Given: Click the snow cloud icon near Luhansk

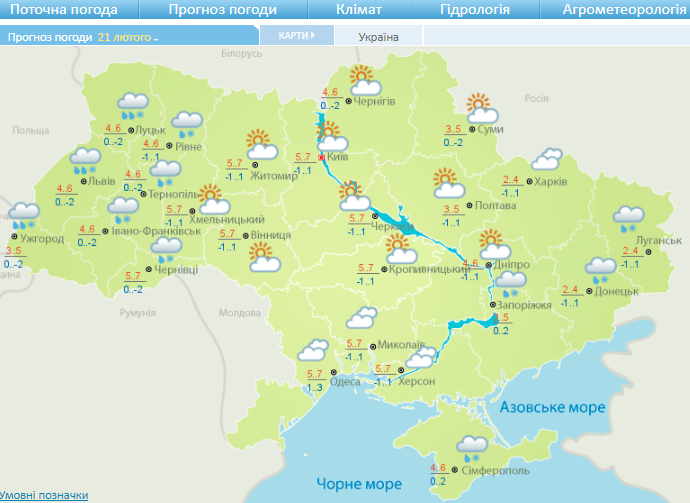Looking at the screenshot, I should click(629, 217).
